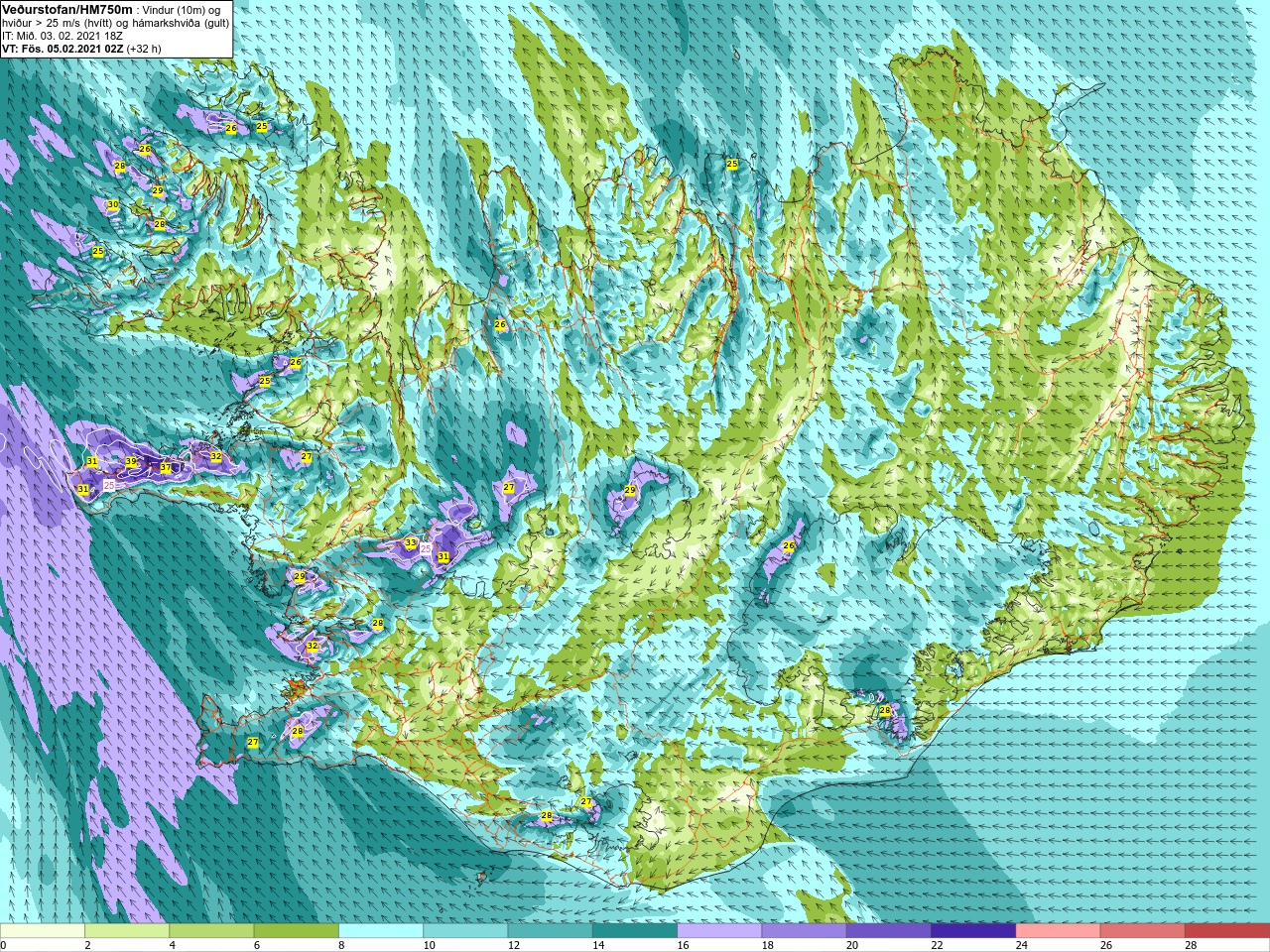Select the yellow gust label "37"

(x=166, y=468)
